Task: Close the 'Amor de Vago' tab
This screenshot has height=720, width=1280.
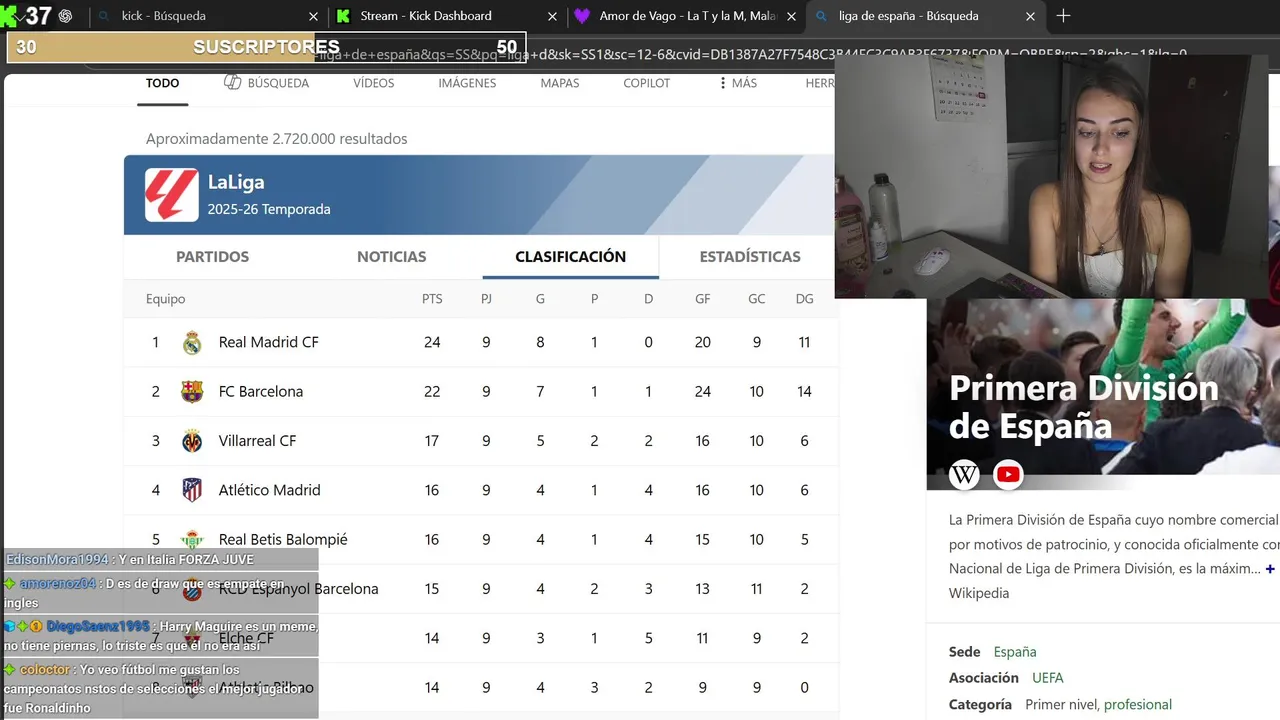Action: [x=791, y=16]
